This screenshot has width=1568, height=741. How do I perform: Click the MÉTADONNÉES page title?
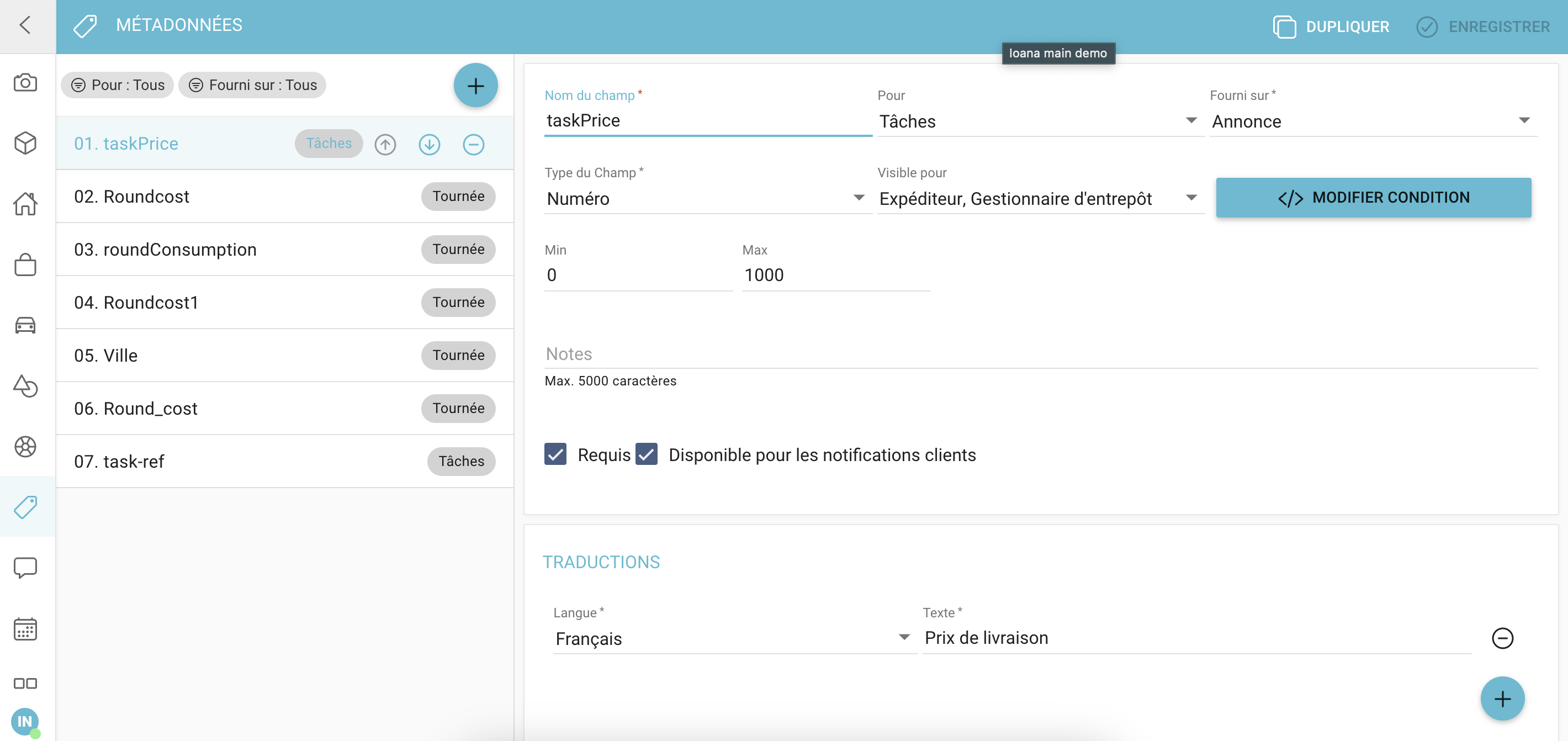[x=179, y=25]
